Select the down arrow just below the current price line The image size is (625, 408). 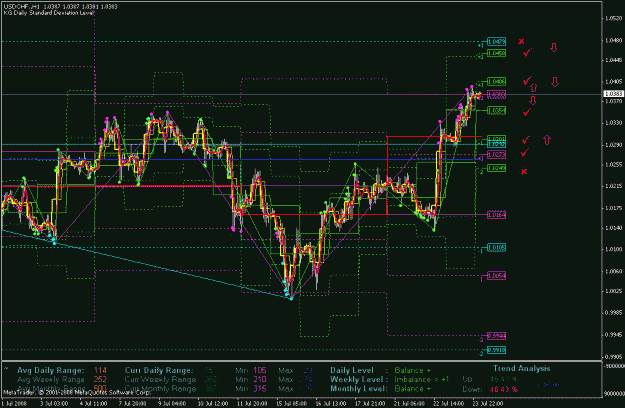coord(533,100)
